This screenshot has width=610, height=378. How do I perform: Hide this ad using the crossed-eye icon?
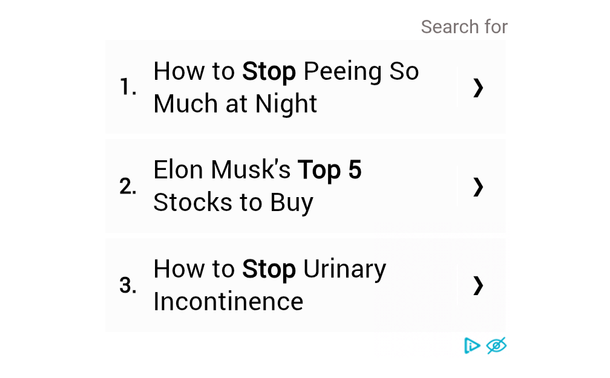(x=496, y=345)
